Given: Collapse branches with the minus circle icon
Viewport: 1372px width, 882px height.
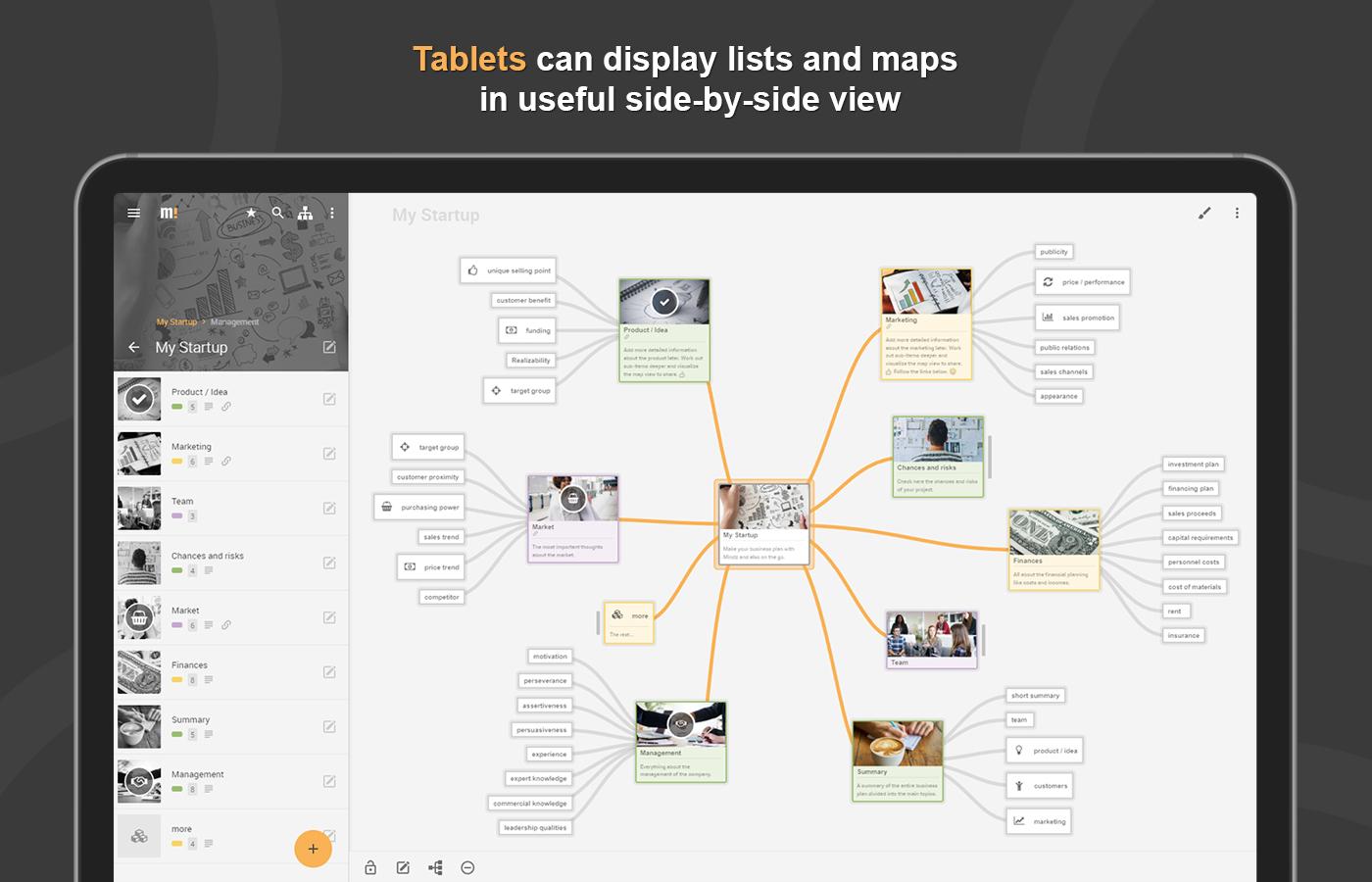Looking at the screenshot, I should click(x=467, y=867).
